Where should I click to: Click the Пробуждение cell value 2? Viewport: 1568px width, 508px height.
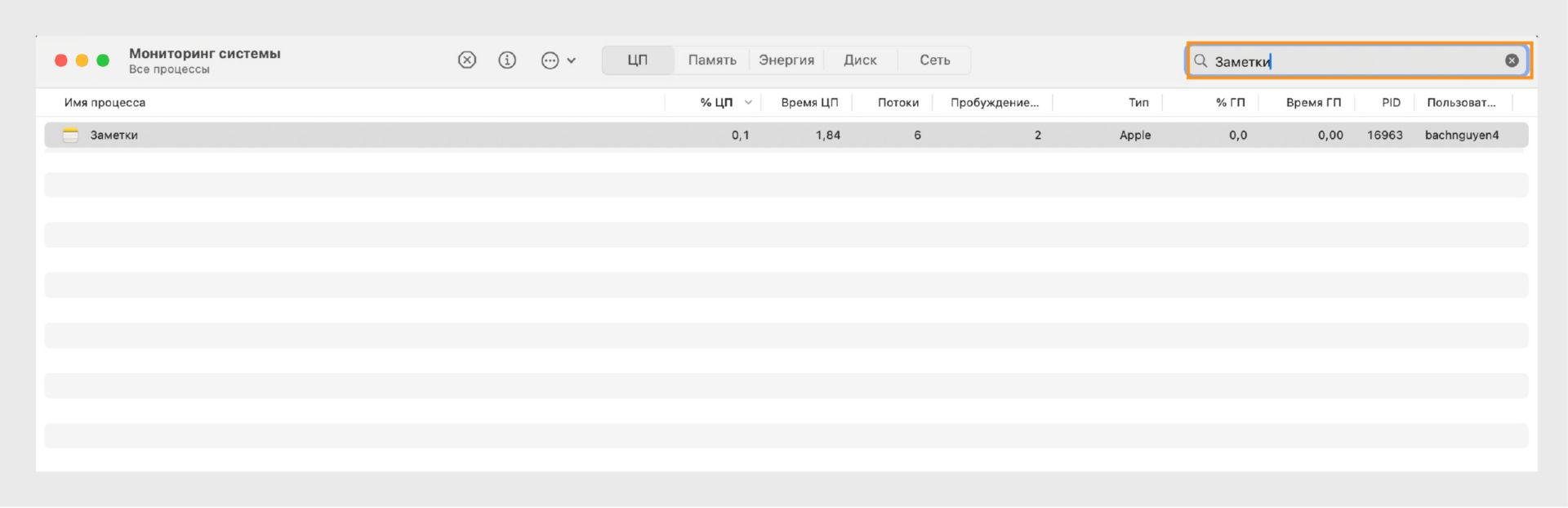1038,136
